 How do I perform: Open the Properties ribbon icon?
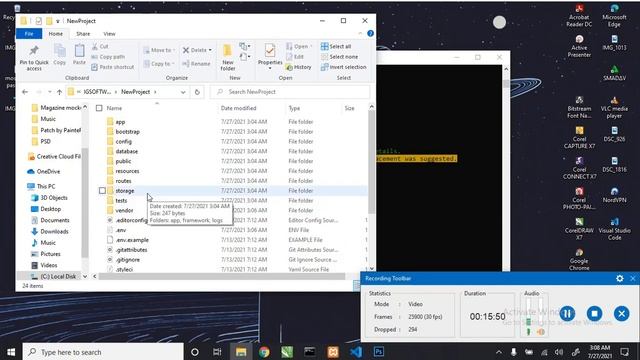point(270,51)
